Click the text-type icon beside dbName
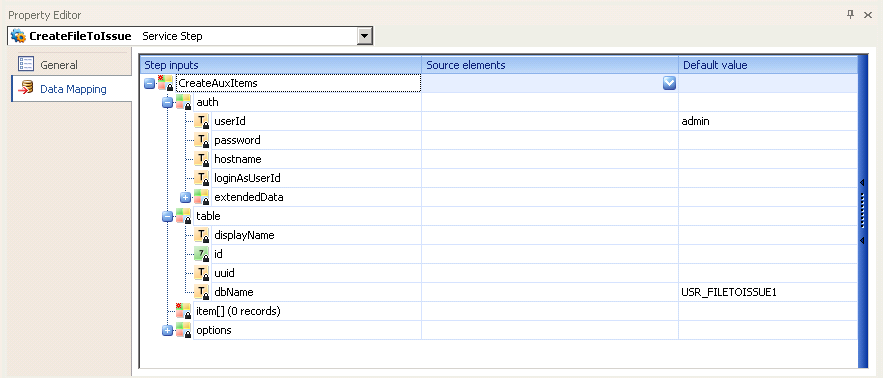The image size is (883, 378). pyautogui.click(x=202, y=292)
